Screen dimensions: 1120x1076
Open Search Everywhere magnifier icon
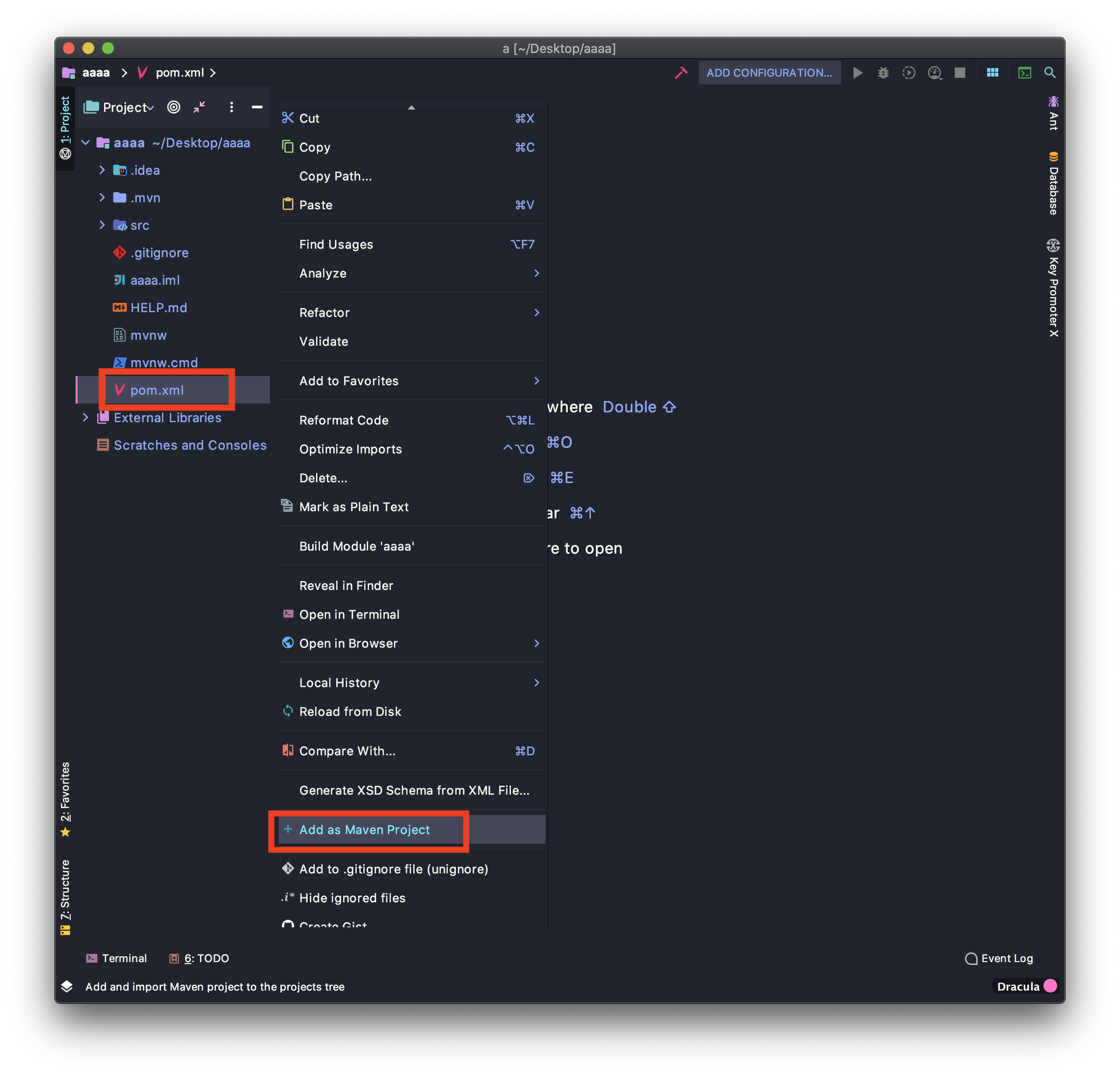click(1050, 73)
